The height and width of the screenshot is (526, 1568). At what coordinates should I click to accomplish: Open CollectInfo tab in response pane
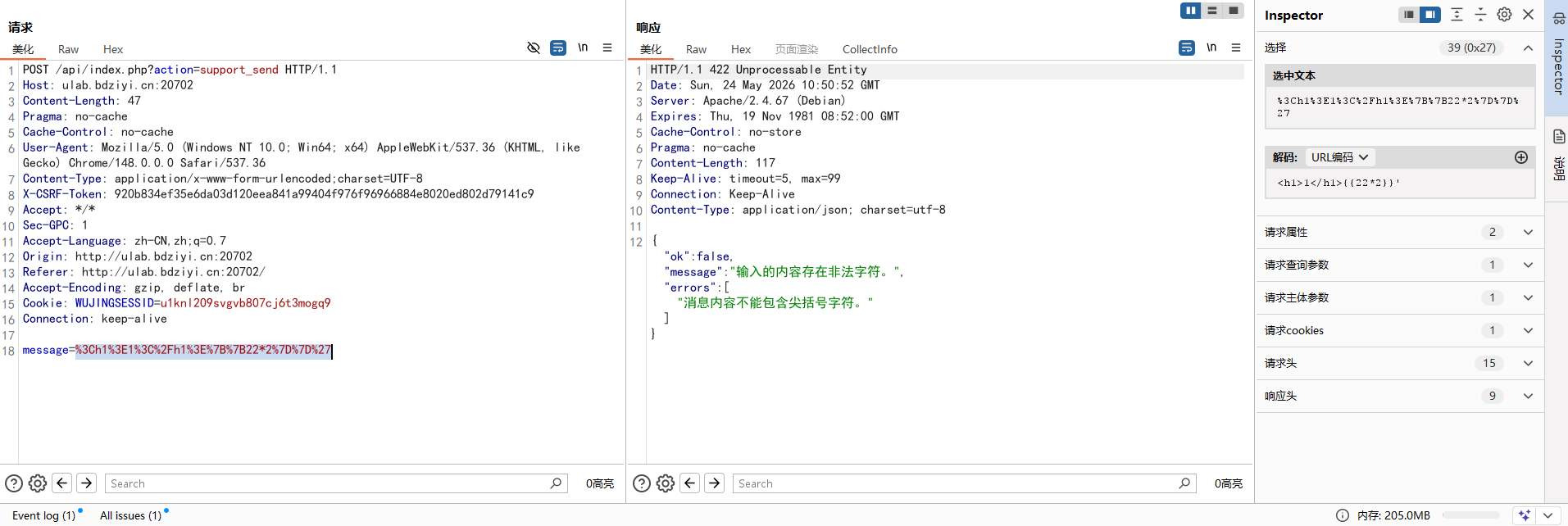870,49
